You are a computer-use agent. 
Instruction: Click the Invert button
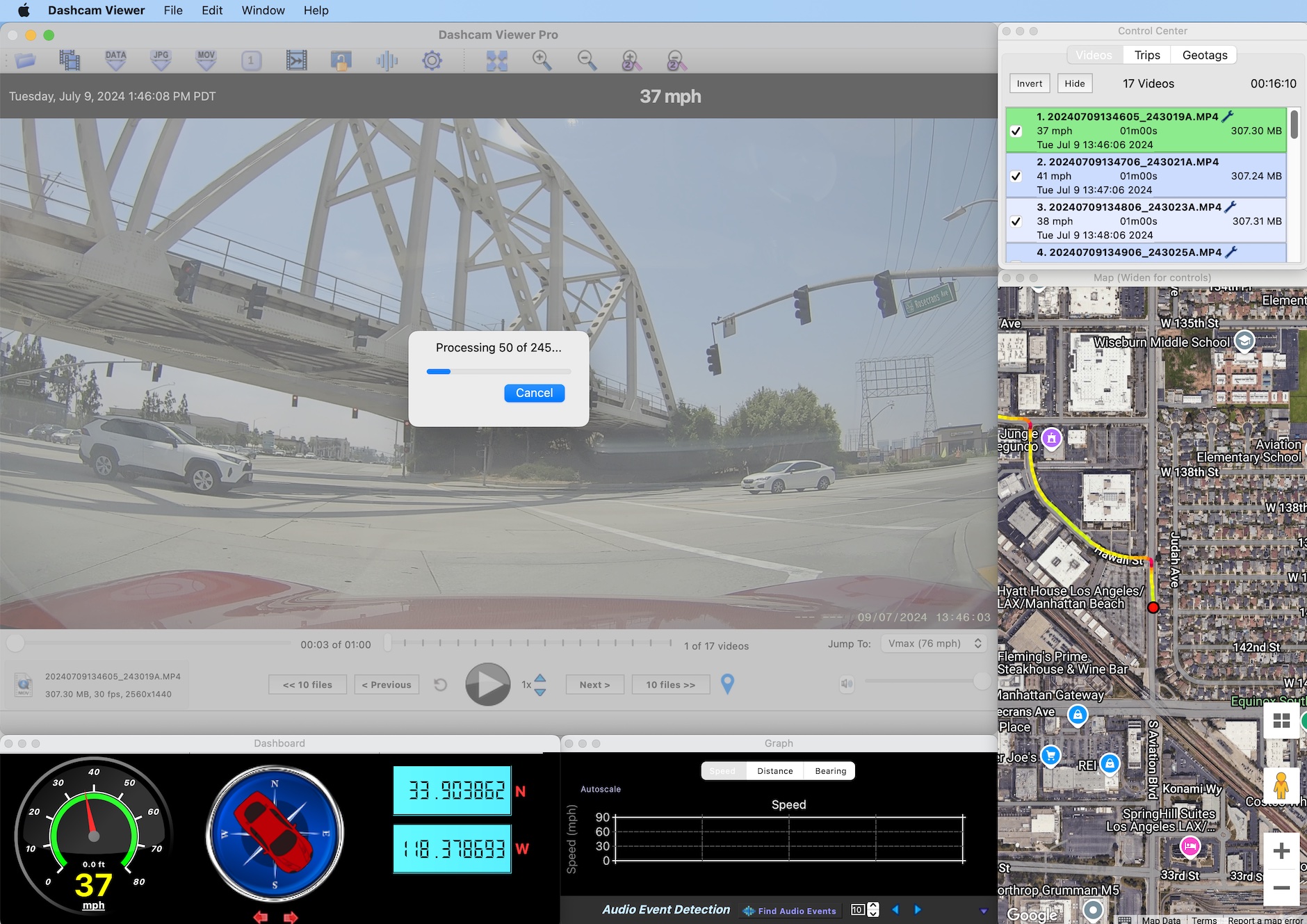[x=1030, y=83]
